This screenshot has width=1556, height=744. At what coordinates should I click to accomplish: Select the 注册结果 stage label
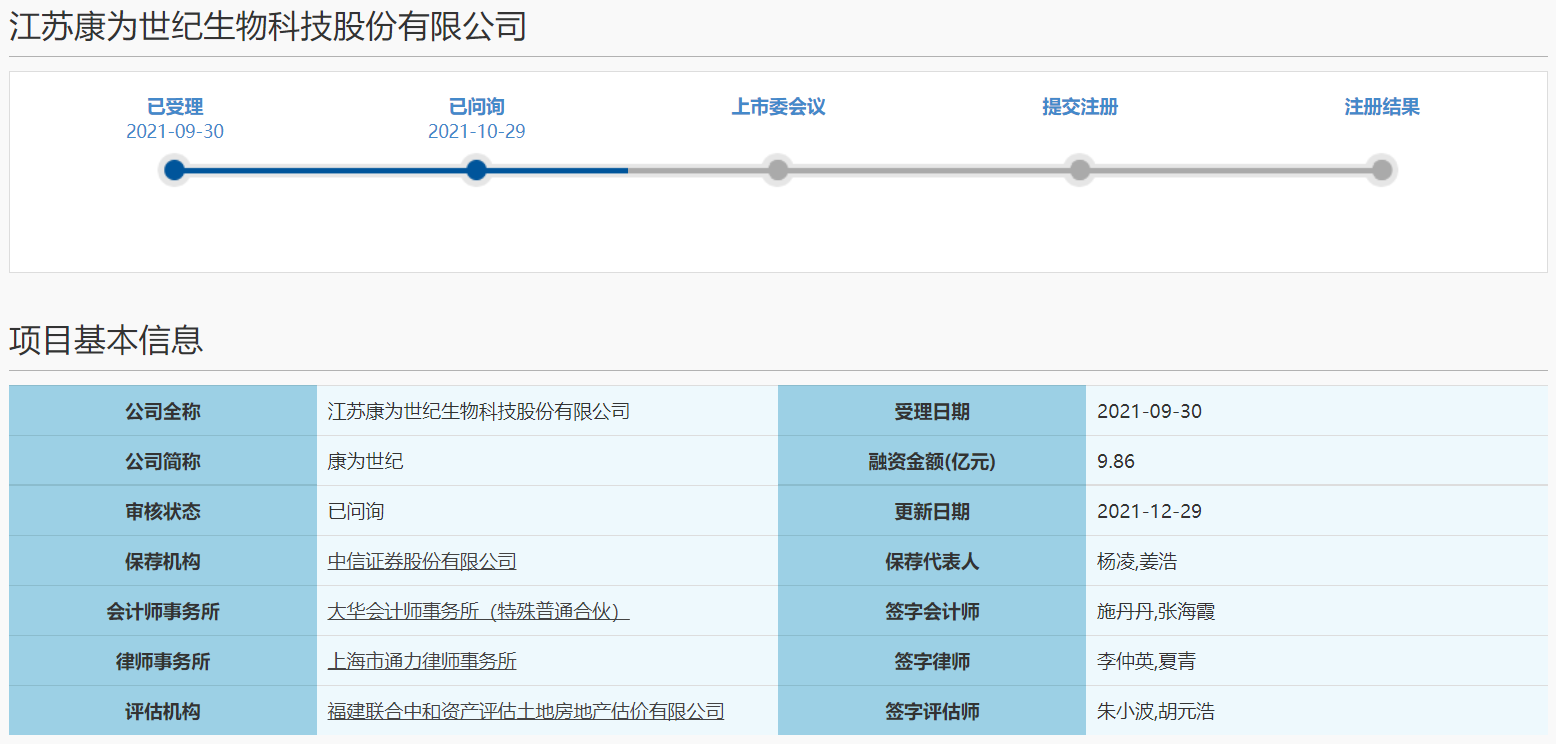[x=1382, y=107]
